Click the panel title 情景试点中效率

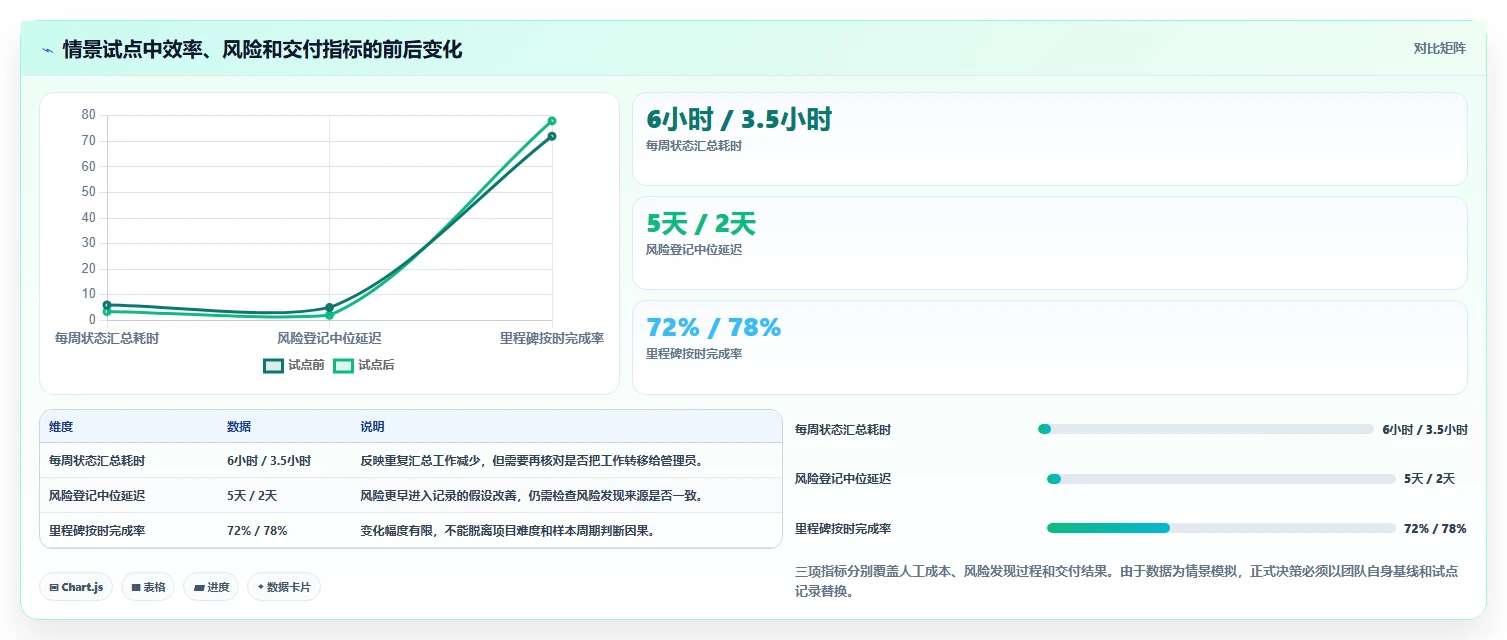[x=262, y=49]
